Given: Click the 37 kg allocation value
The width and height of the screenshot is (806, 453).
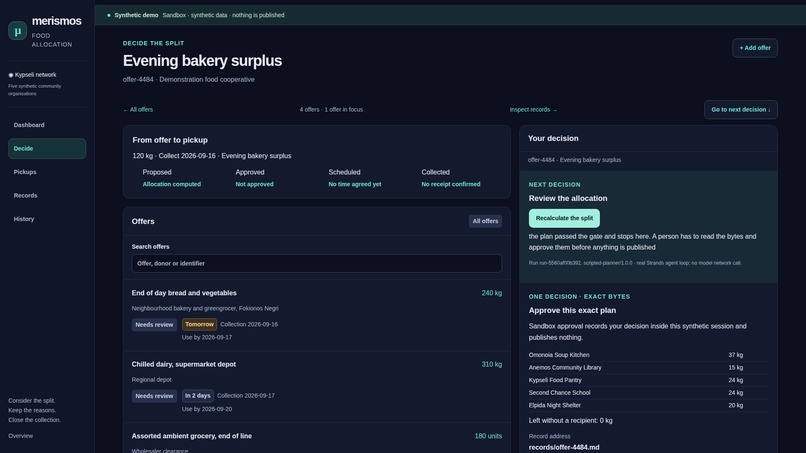Looking at the screenshot, I should coord(736,355).
